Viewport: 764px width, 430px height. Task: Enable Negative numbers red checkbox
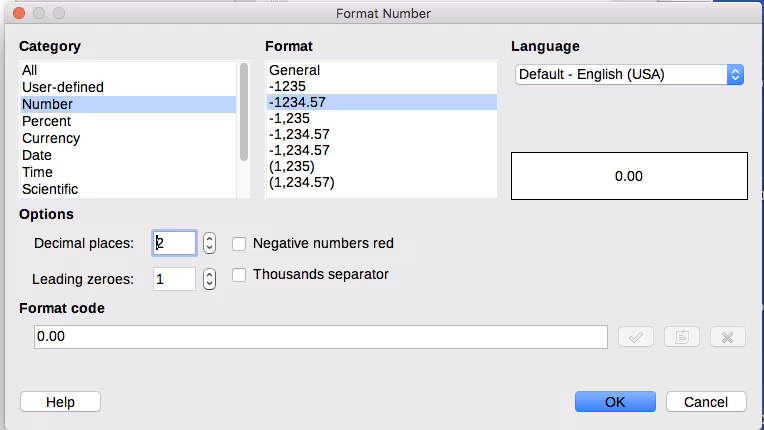239,243
